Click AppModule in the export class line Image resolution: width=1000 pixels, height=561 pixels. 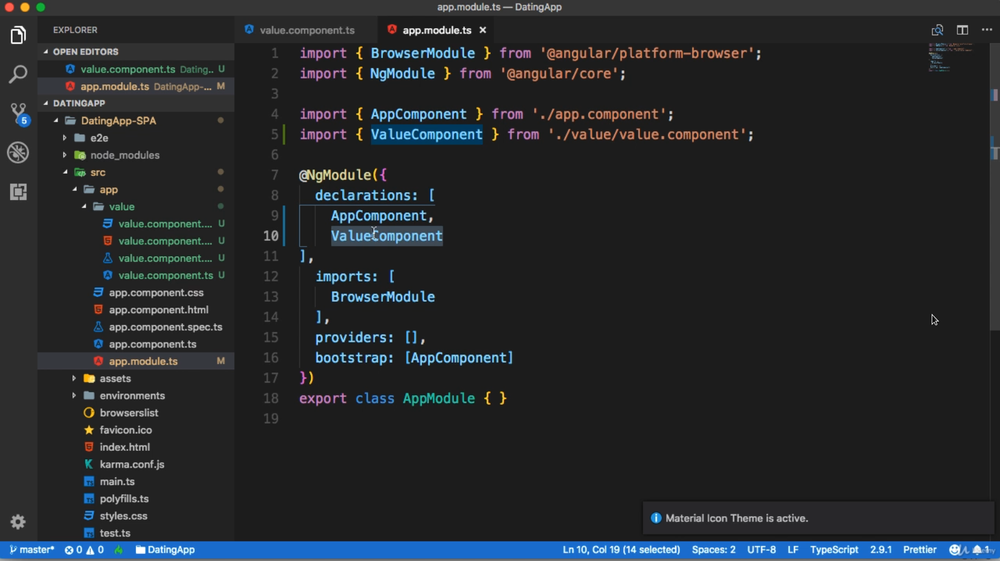click(x=439, y=398)
